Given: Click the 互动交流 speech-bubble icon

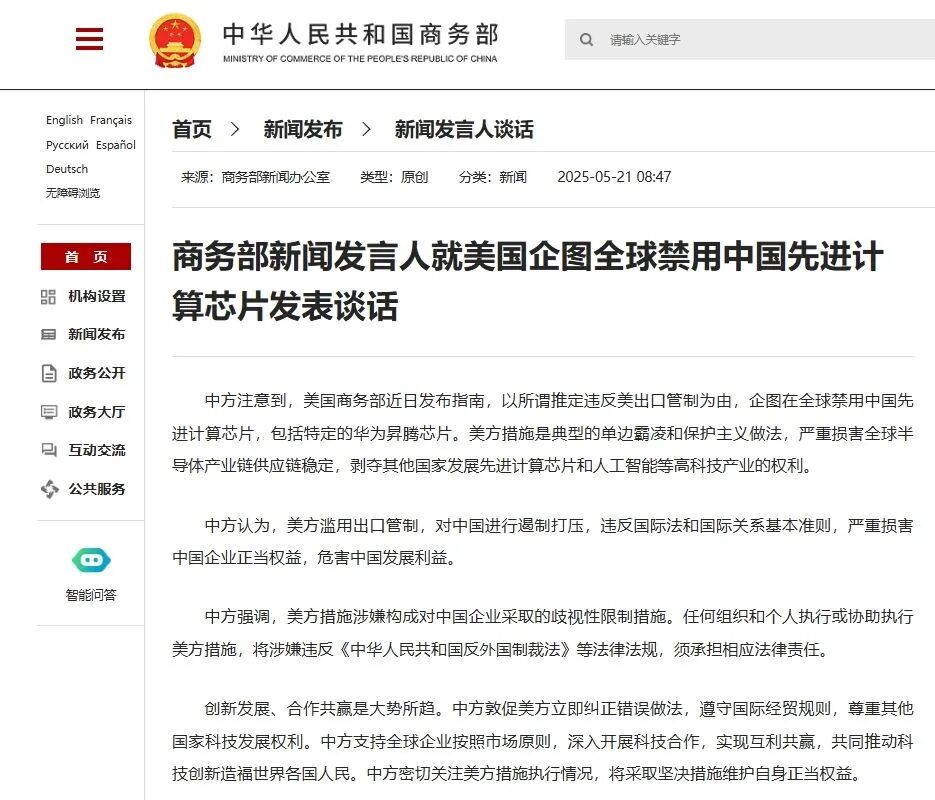Looking at the screenshot, I should [x=47, y=450].
